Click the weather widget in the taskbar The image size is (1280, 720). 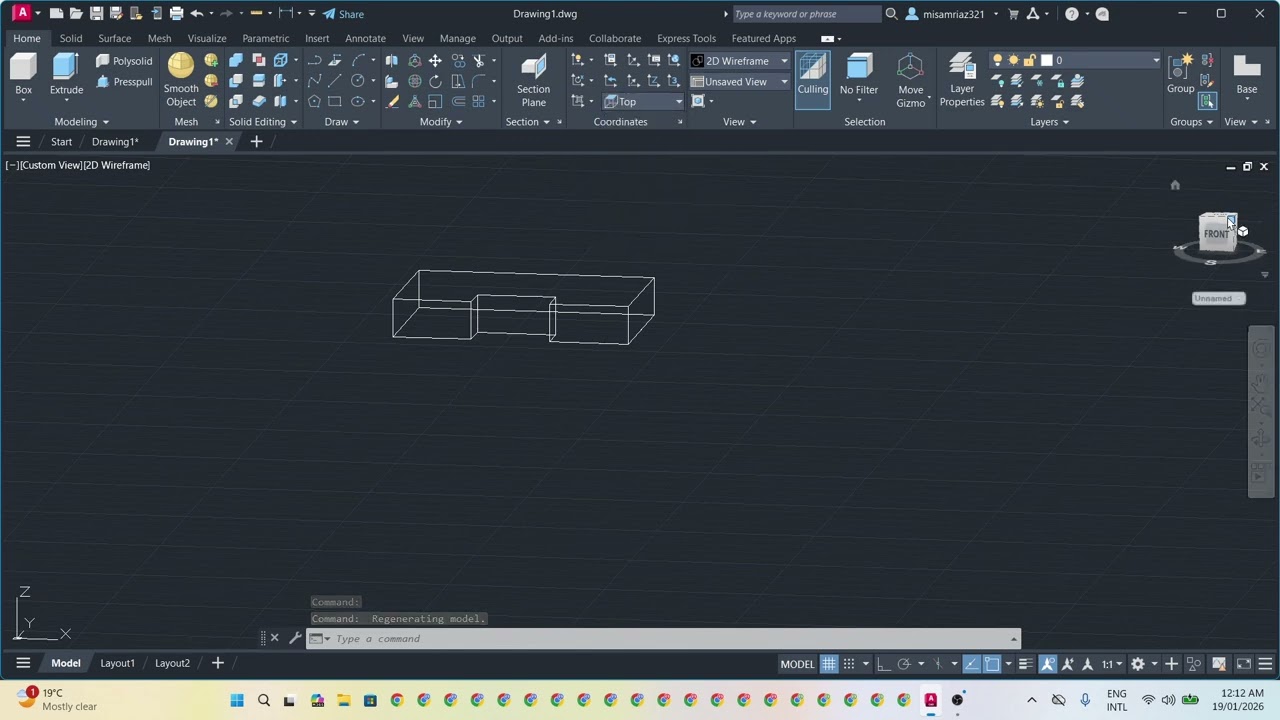(x=57, y=699)
